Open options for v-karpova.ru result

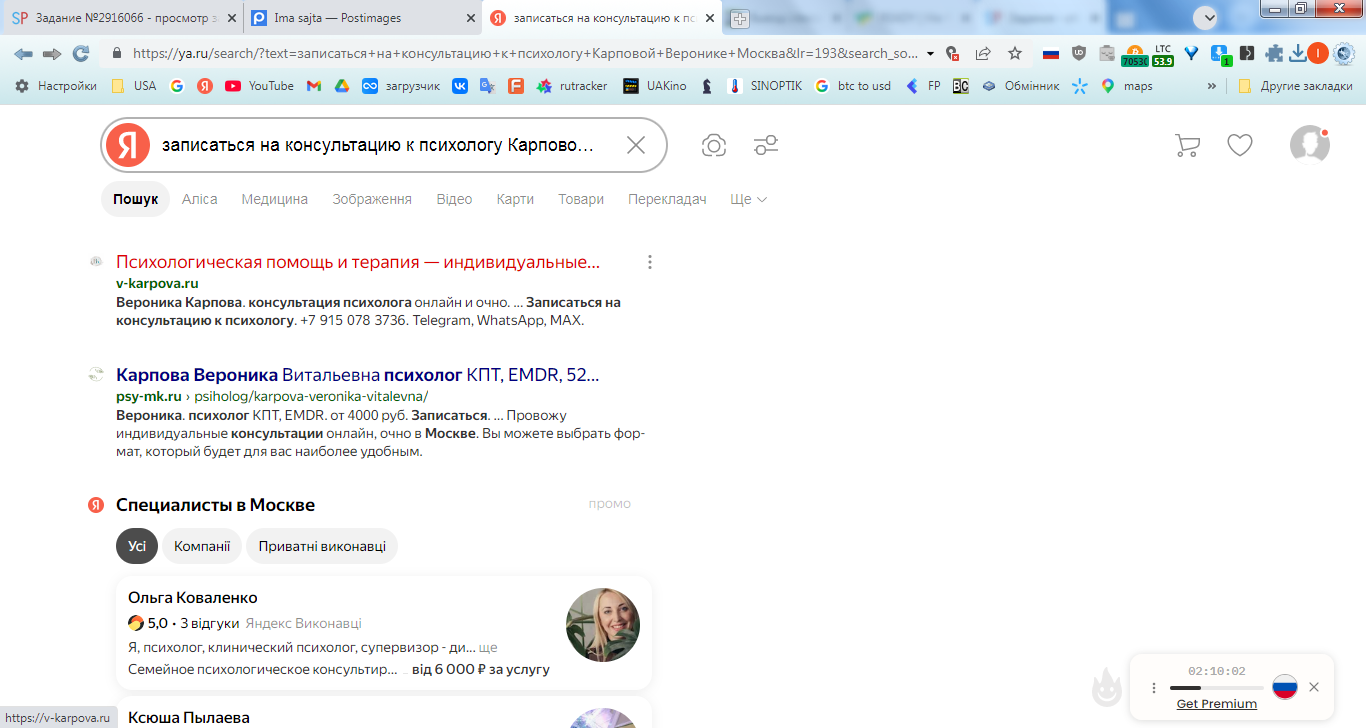point(650,262)
